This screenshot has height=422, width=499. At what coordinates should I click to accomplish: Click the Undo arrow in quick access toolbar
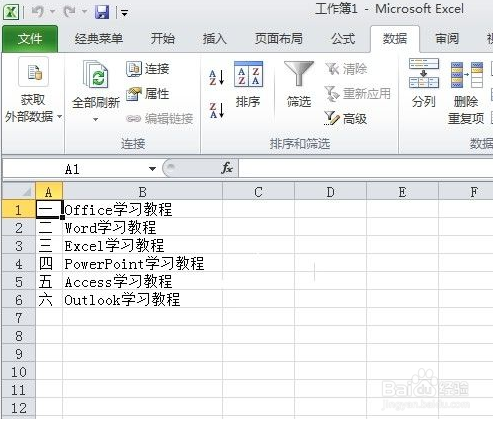point(38,12)
